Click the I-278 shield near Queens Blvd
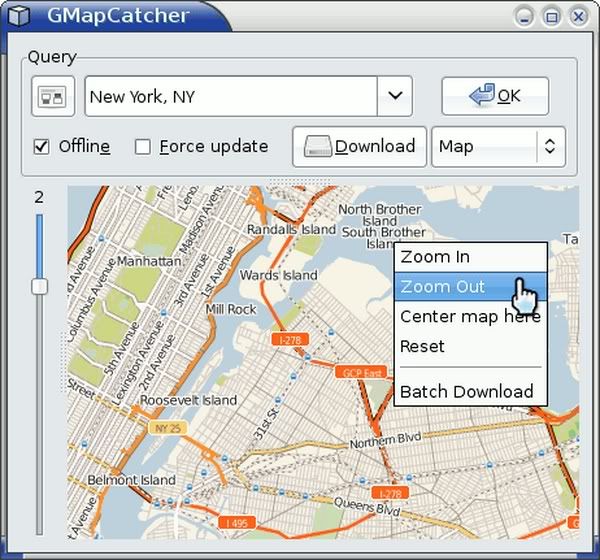This screenshot has height=560, width=600. 390,494
